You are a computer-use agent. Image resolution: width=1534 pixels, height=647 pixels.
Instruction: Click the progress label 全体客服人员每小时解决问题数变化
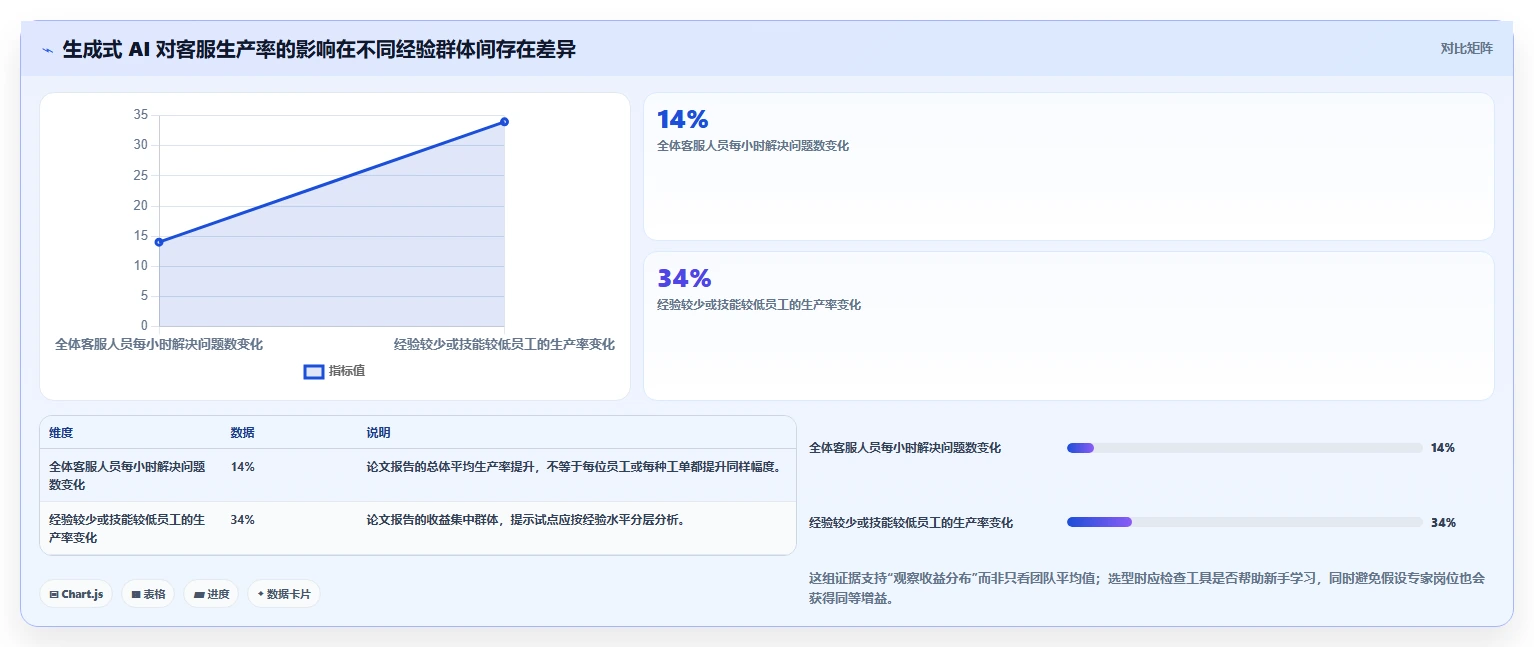pos(905,448)
